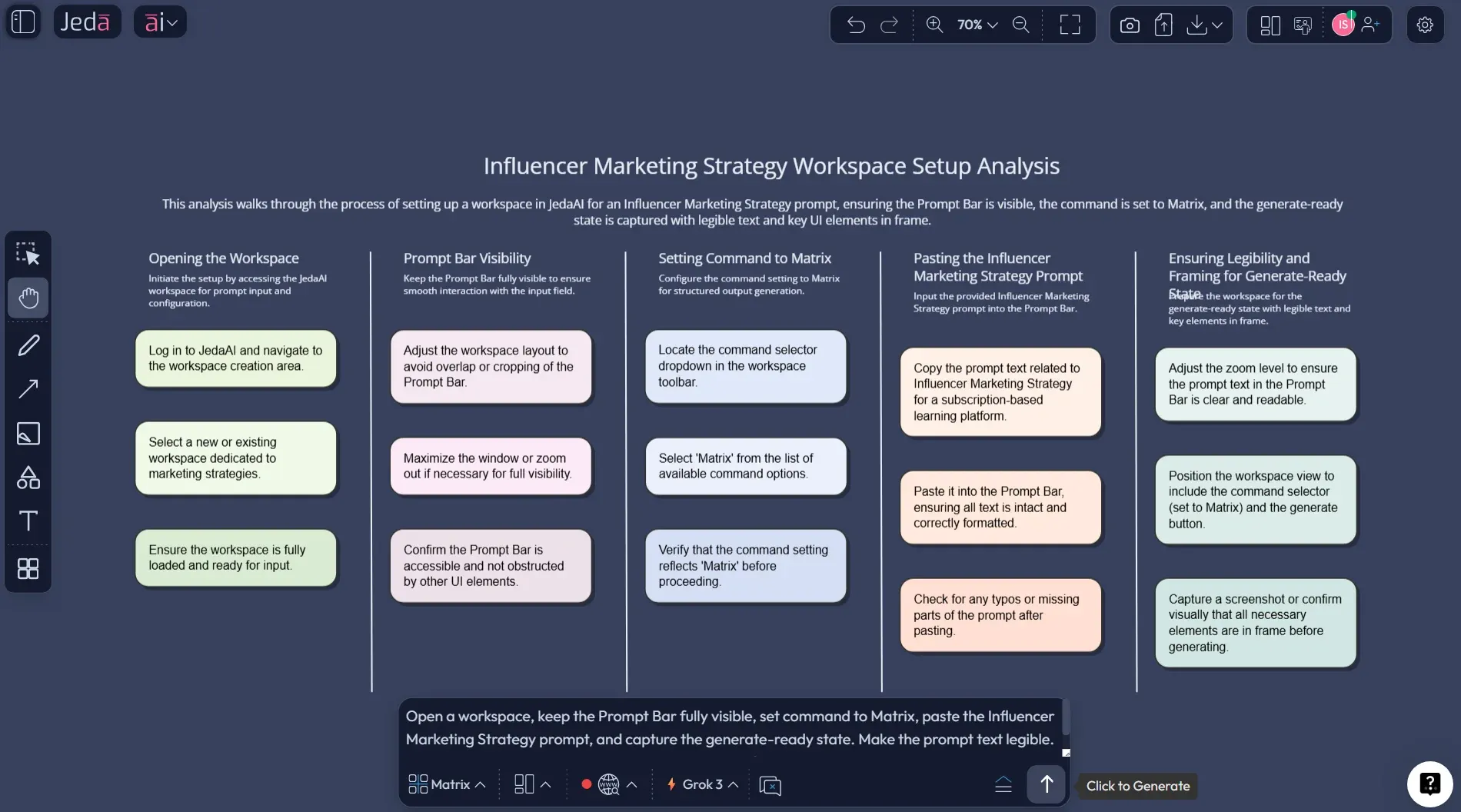
Task: Select the pen drawing tool
Action: (x=28, y=344)
